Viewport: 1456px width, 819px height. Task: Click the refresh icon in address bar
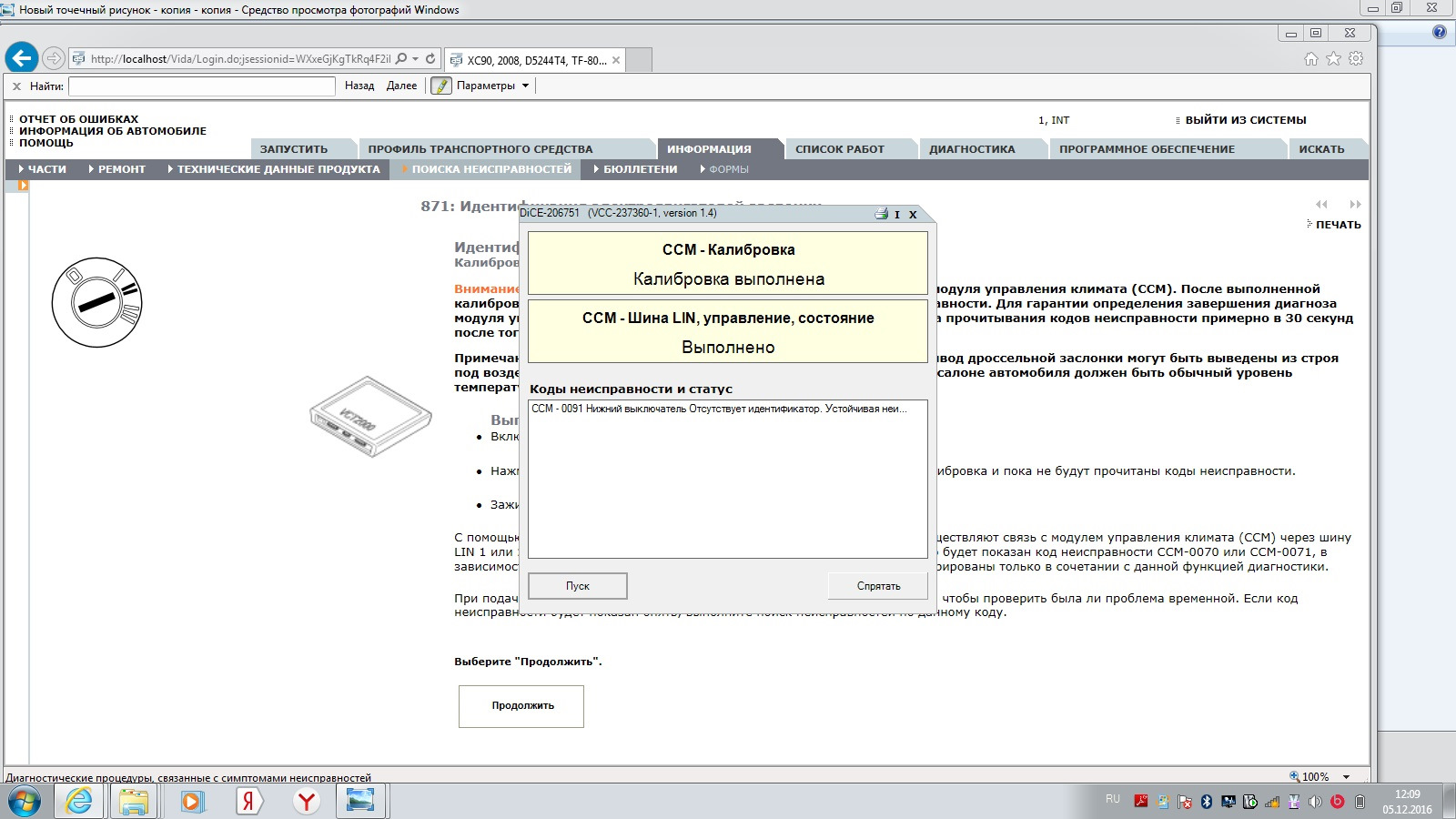[430, 58]
